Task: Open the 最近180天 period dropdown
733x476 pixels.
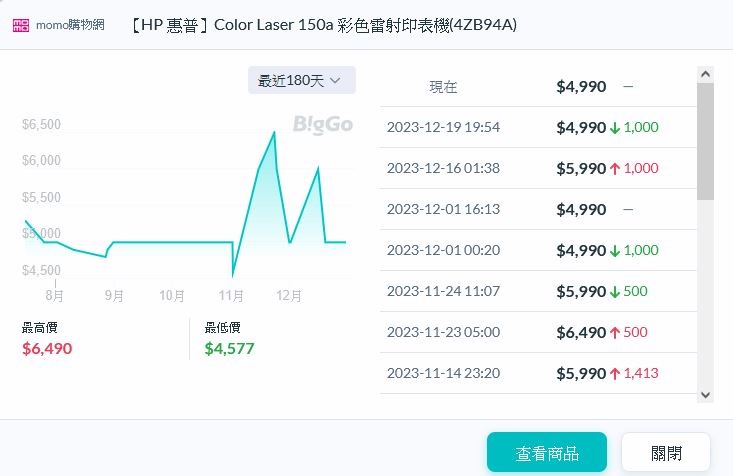Action: 301,80
